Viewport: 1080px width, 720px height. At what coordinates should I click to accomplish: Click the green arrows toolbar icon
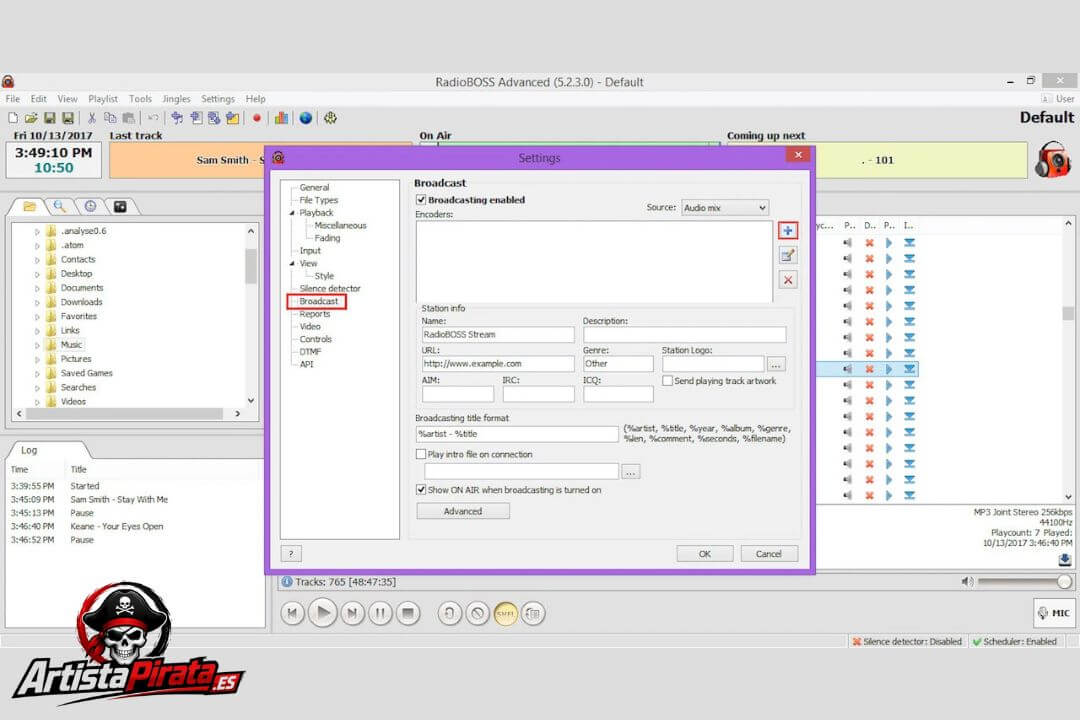tap(331, 118)
